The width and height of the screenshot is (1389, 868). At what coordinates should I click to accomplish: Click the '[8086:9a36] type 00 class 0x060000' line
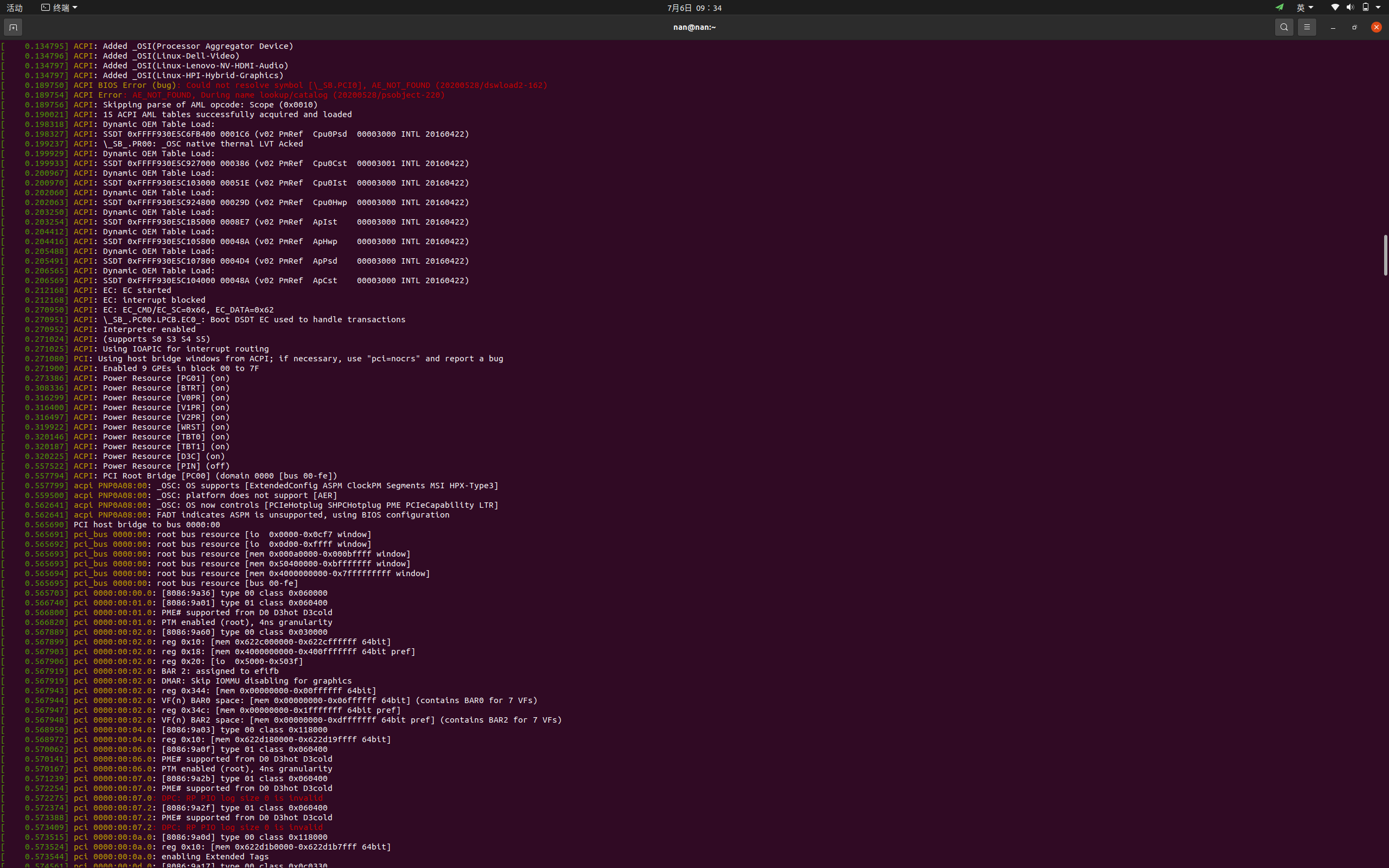pos(164,592)
